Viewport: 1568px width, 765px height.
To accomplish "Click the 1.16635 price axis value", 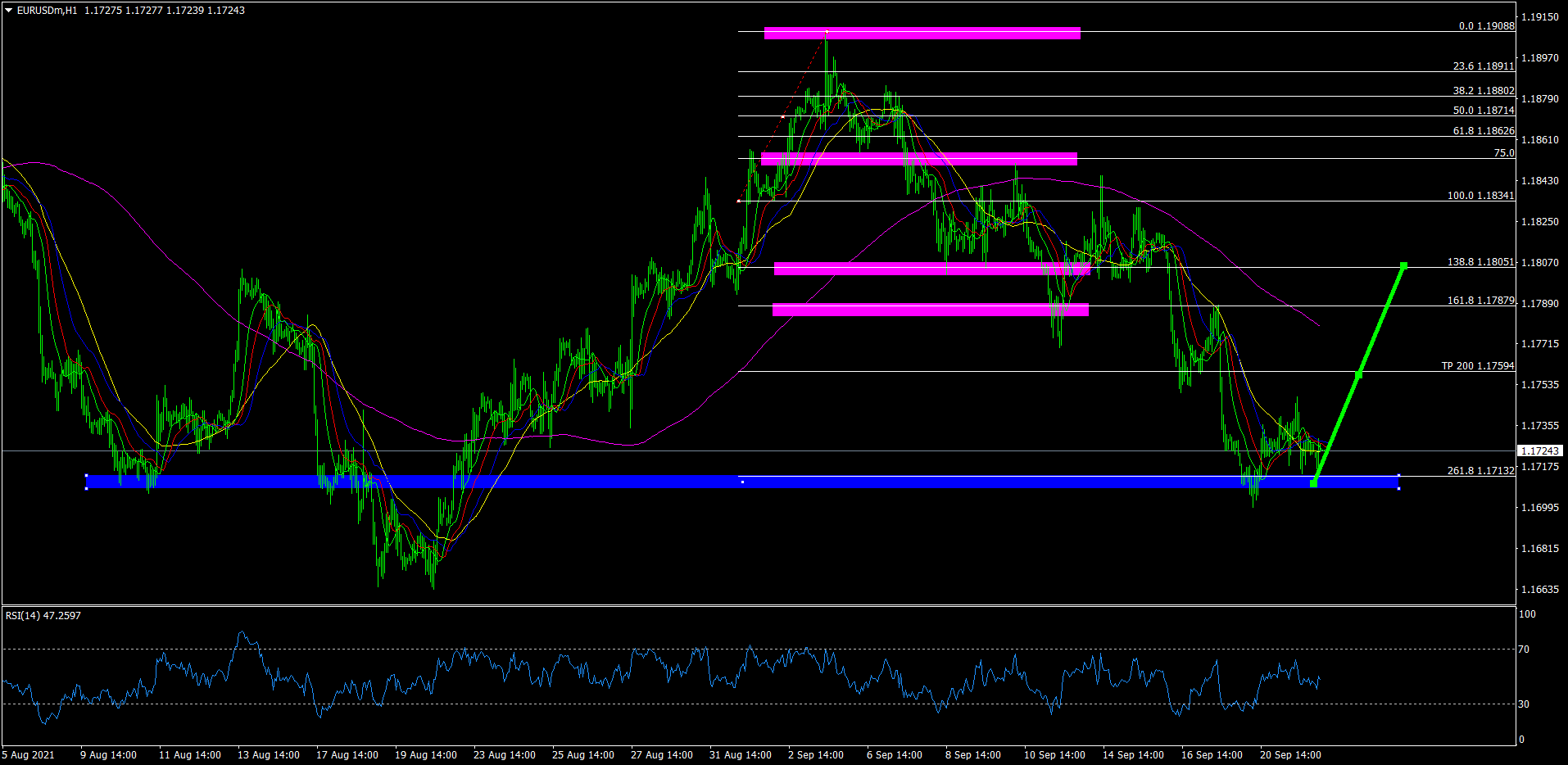I will pyautogui.click(x=1539, y=590).
